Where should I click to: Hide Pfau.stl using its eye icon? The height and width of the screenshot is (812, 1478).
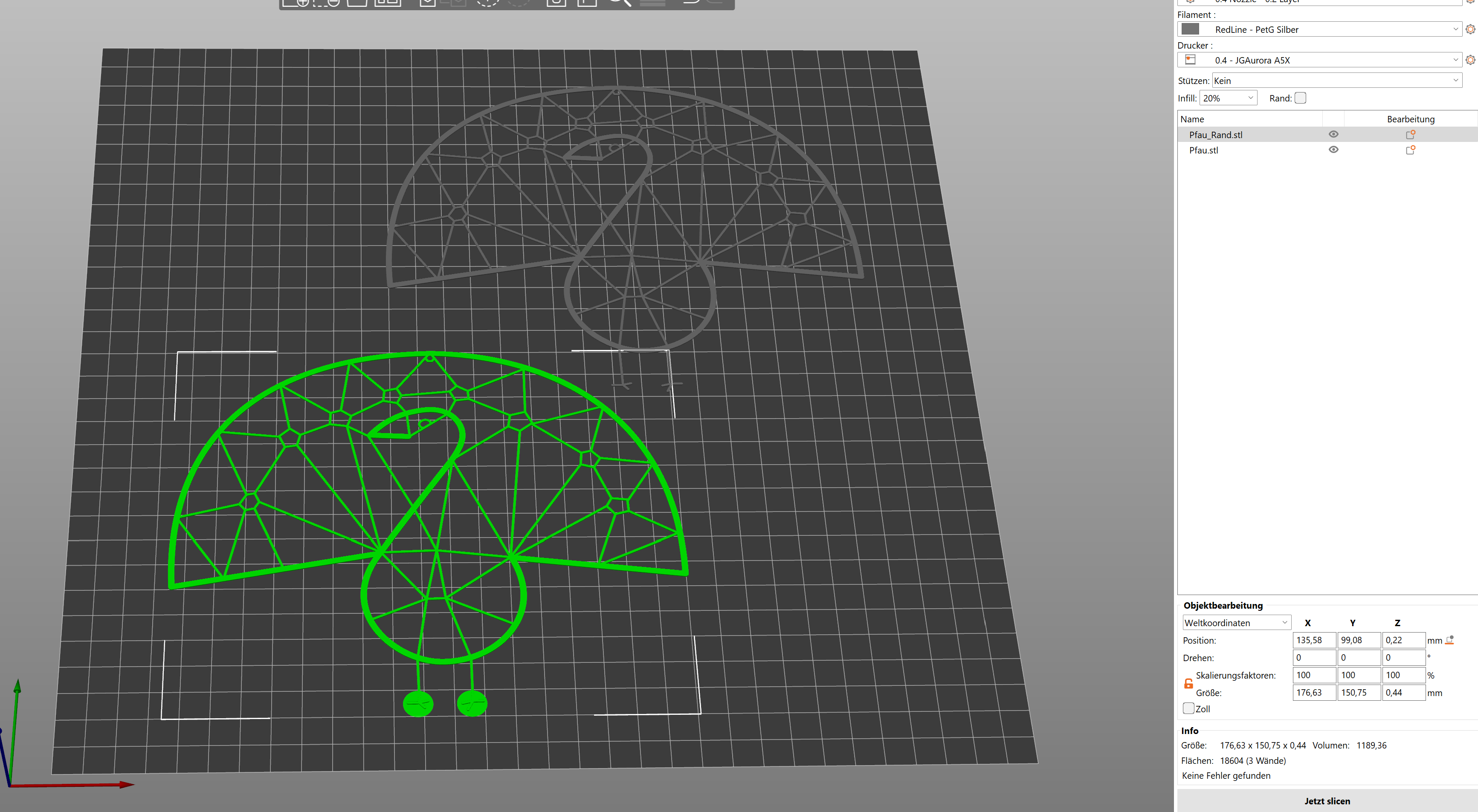(x=1333, y=150)
